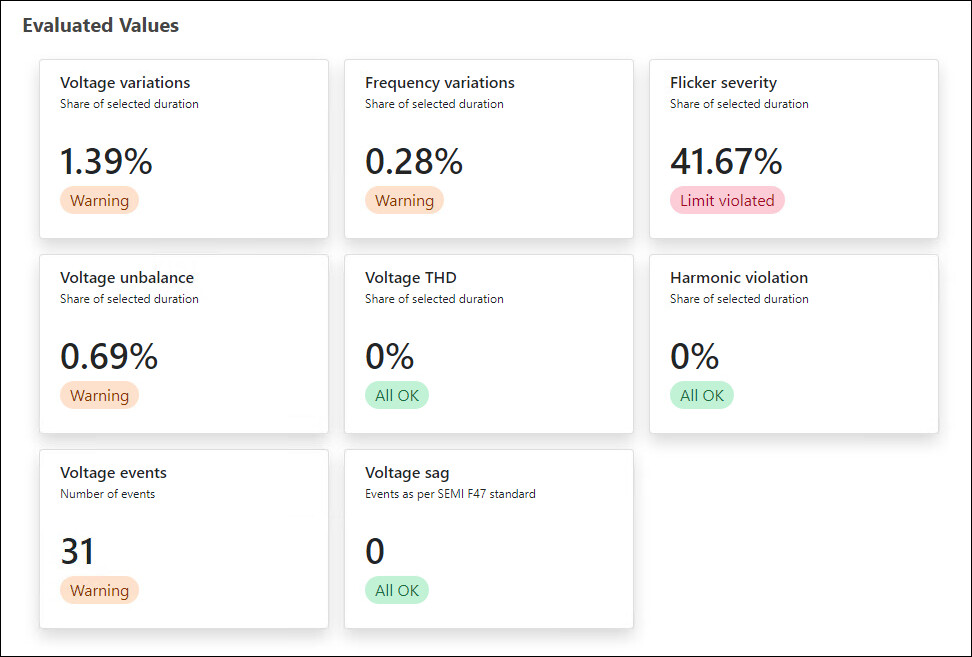Open the Harmonic violation card title
The height and width of the screenshot is (657, 972).
[x=739, y=278]
